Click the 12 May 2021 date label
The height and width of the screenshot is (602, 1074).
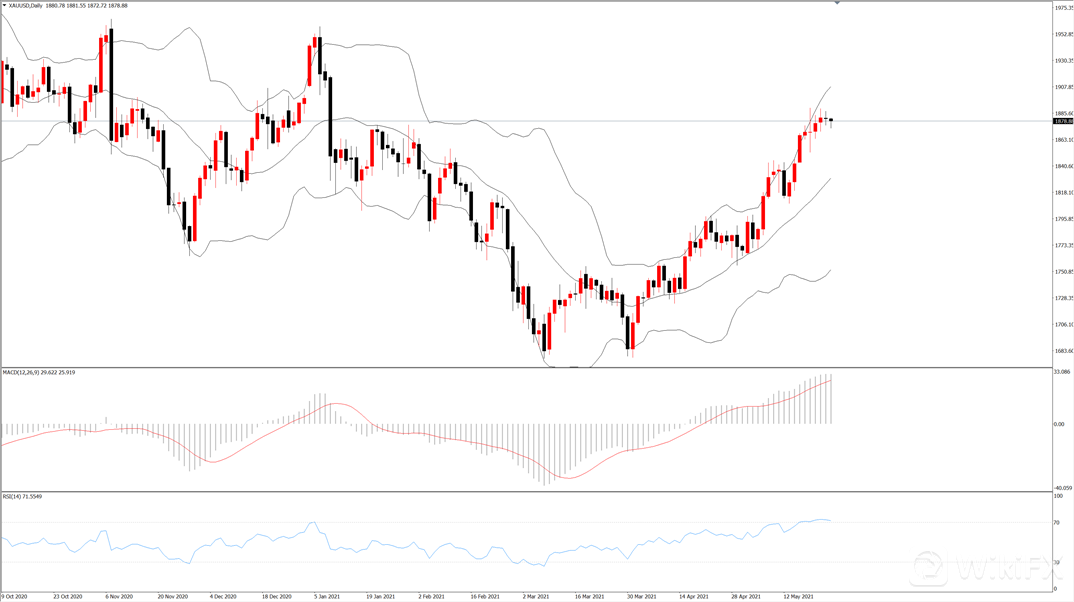[x=798, y=596]
